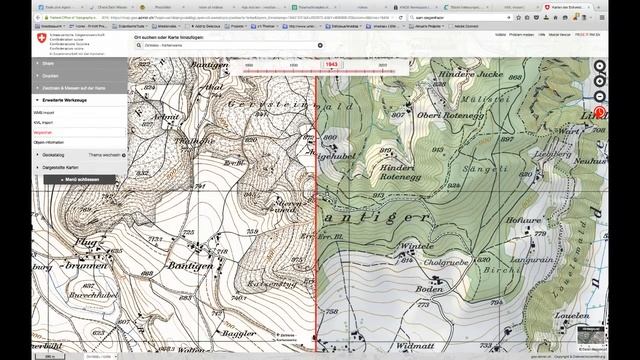The width and height of the screenshot is (640, 360).
Task: Click the 1943 handle on the time slider
Action: (331, 65)
